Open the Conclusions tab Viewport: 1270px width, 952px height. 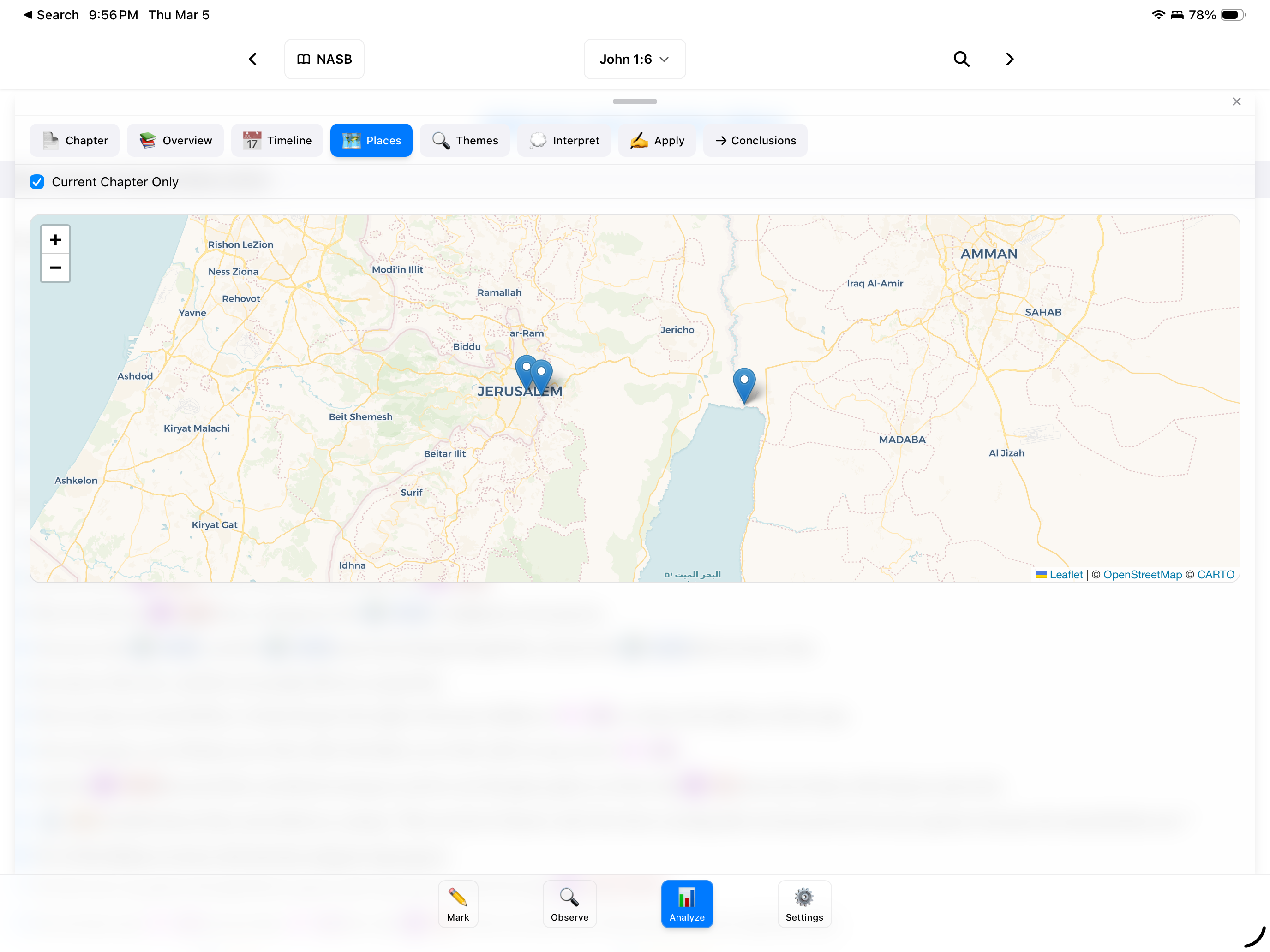pyautogui.click(x=755, y=140)
